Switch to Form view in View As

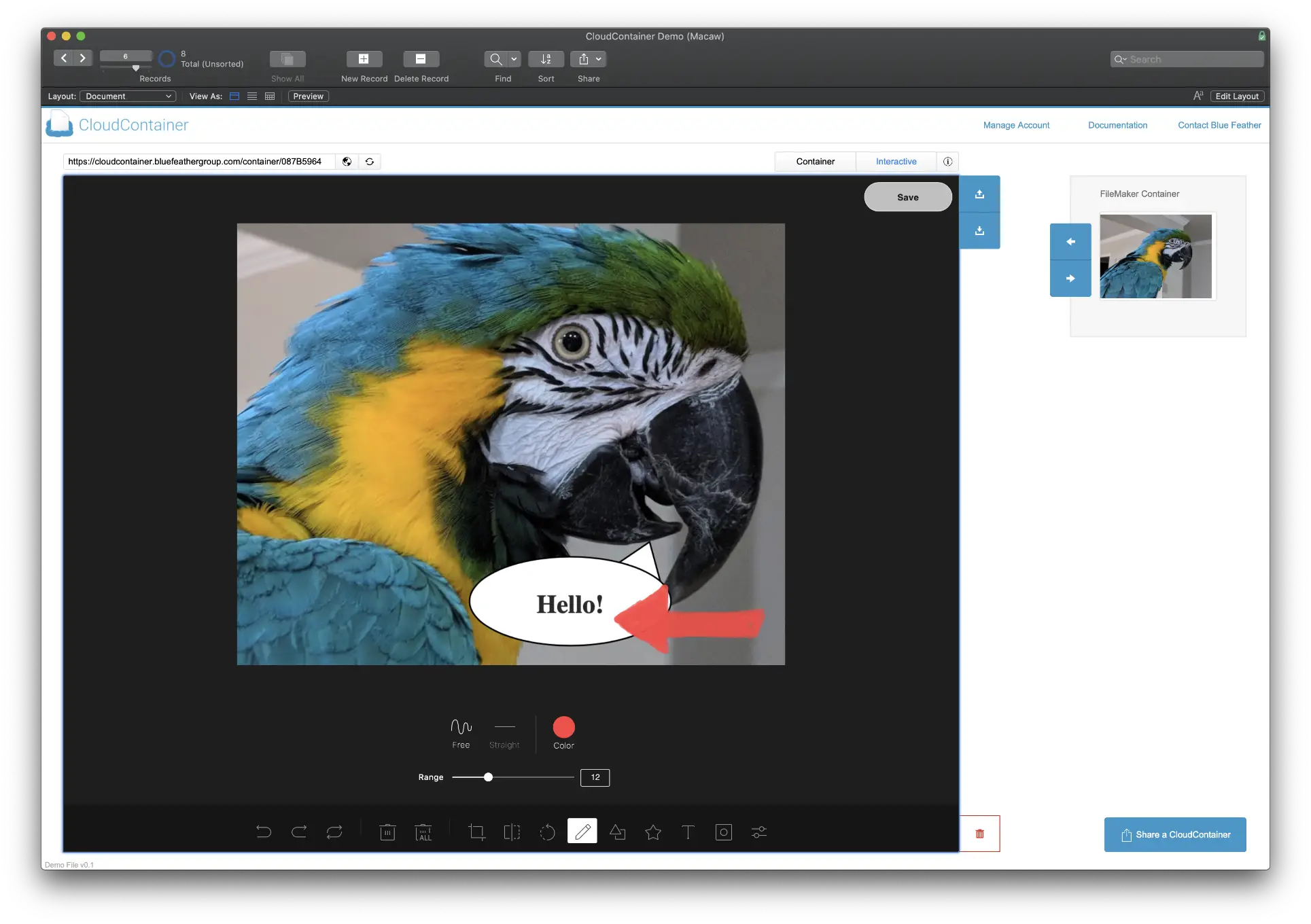pyautogui.click(x=234, y=96)
